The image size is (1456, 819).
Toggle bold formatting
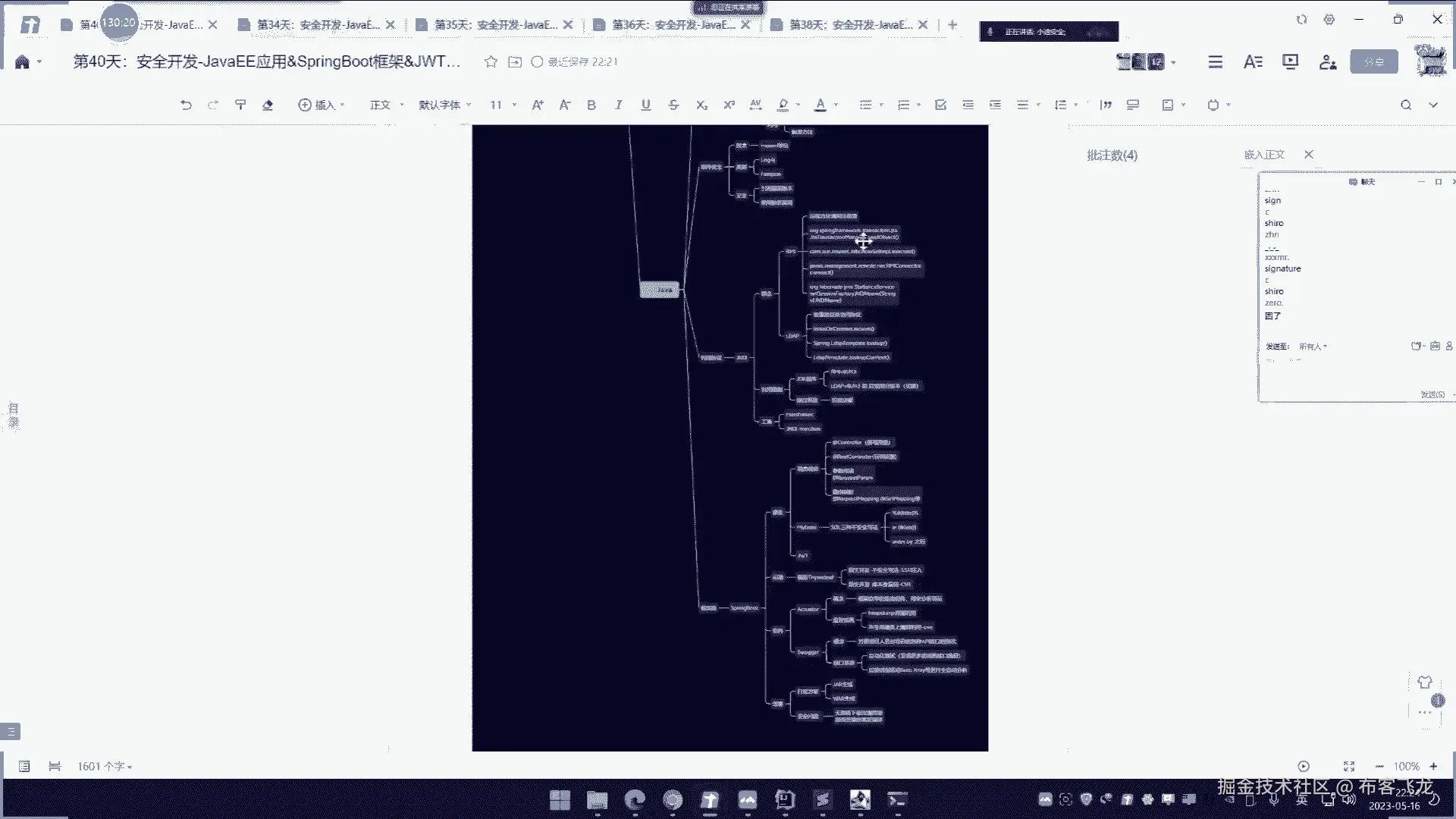pos(591,105)
